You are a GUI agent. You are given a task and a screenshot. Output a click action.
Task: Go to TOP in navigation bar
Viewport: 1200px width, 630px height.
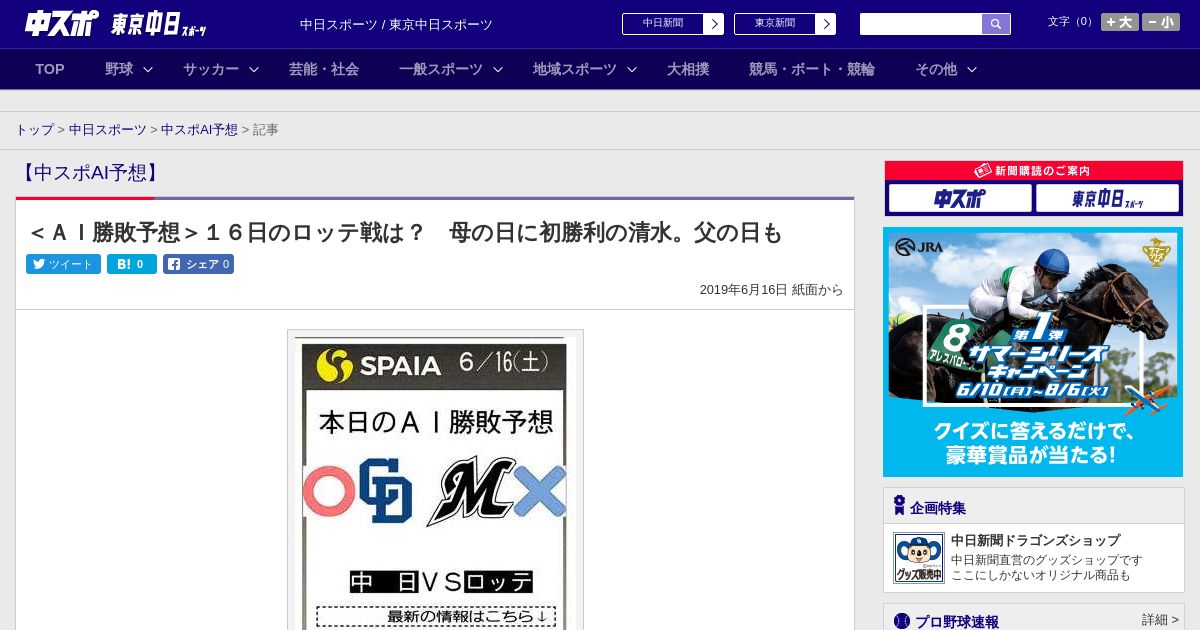50,69
